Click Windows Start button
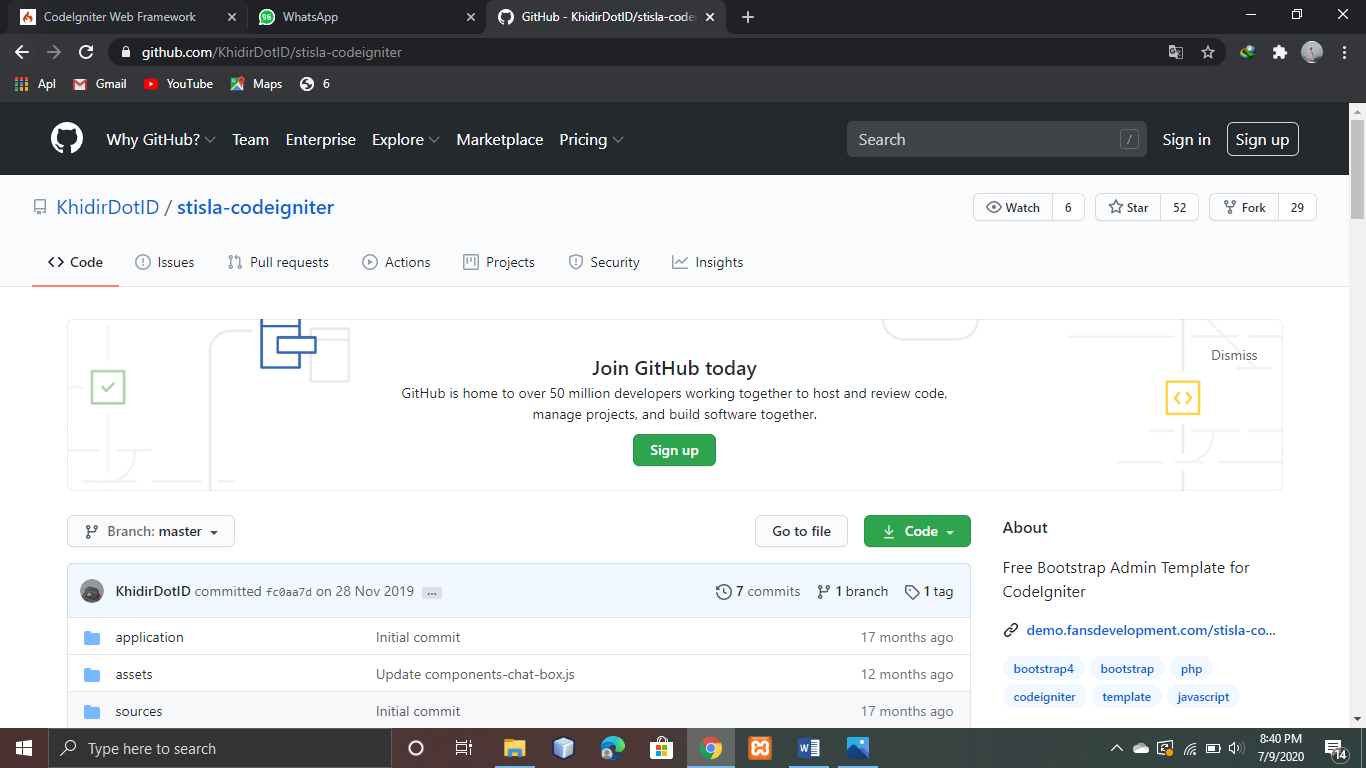Viewport: 1366px width, 768px height. click(x=24, y=748)
